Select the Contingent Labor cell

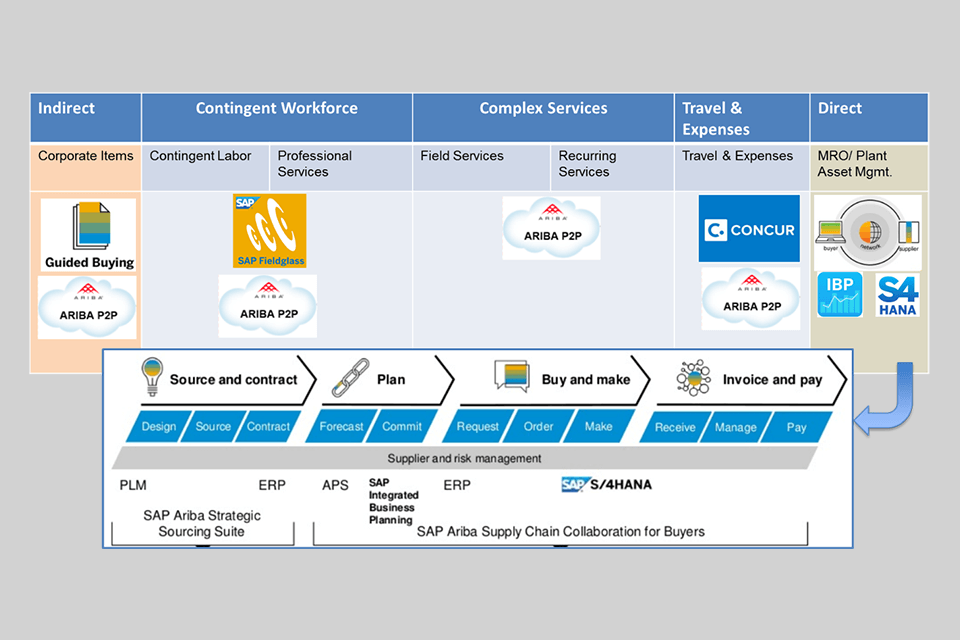click(205, 167)
